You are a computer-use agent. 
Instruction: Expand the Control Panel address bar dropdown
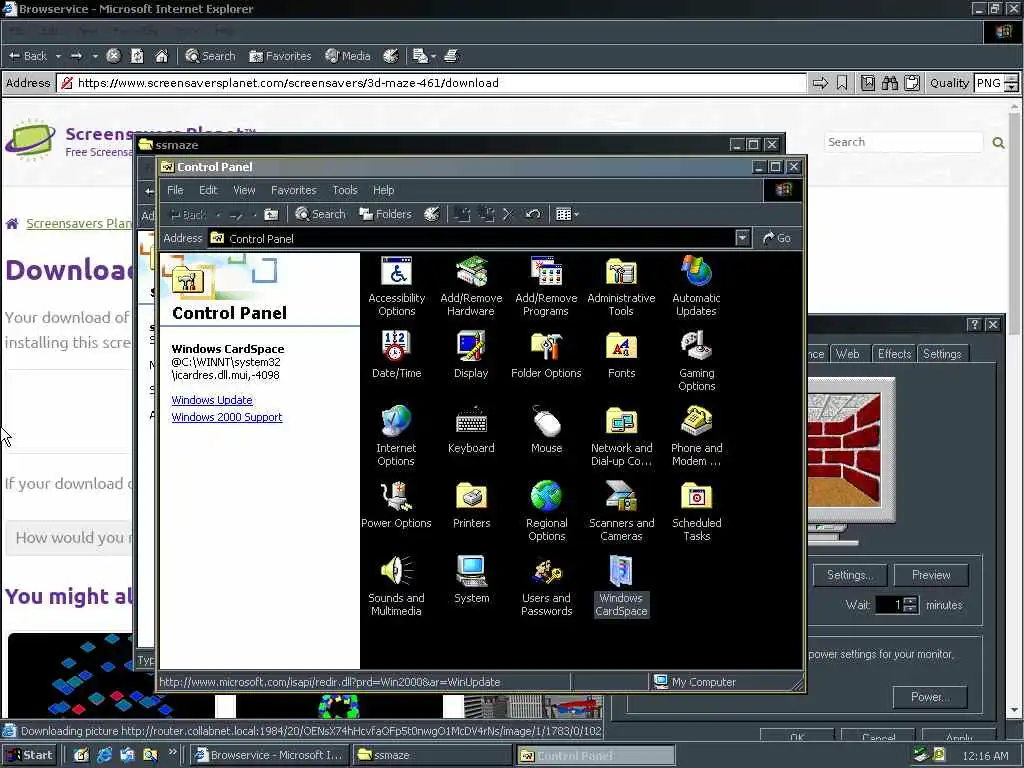743,238
